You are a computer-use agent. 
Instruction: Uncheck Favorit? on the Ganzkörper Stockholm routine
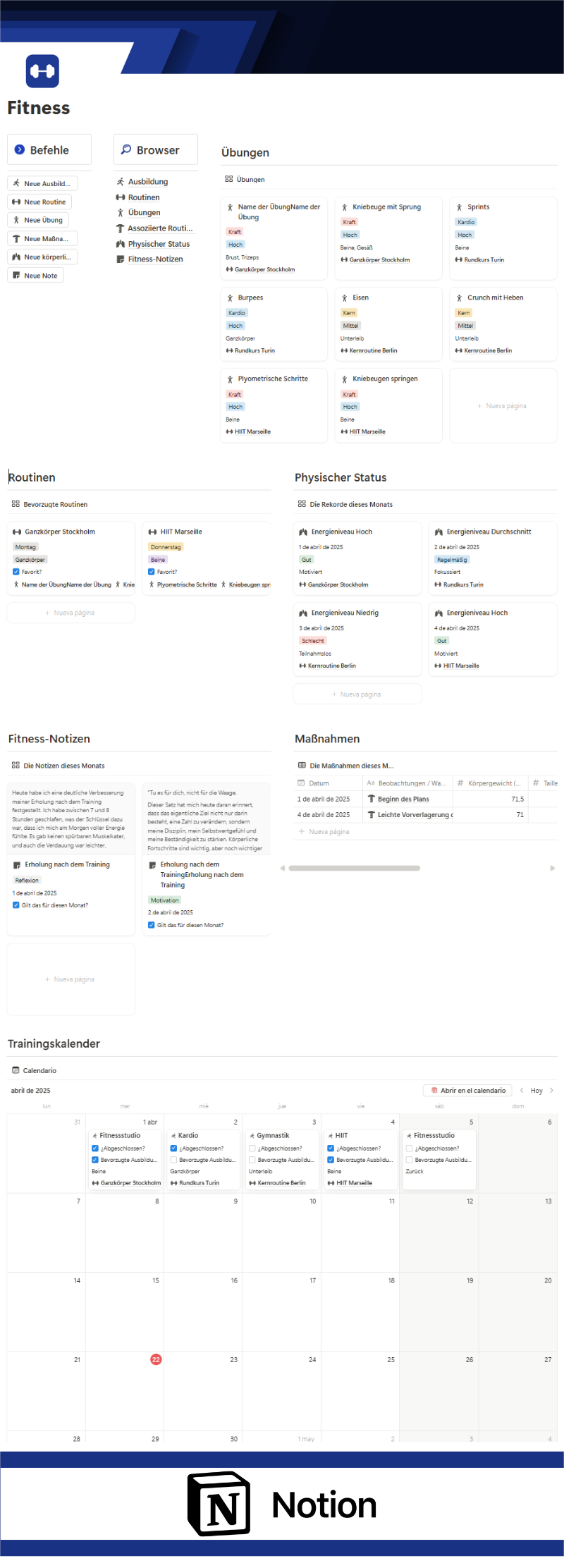[x=16, y=572]
